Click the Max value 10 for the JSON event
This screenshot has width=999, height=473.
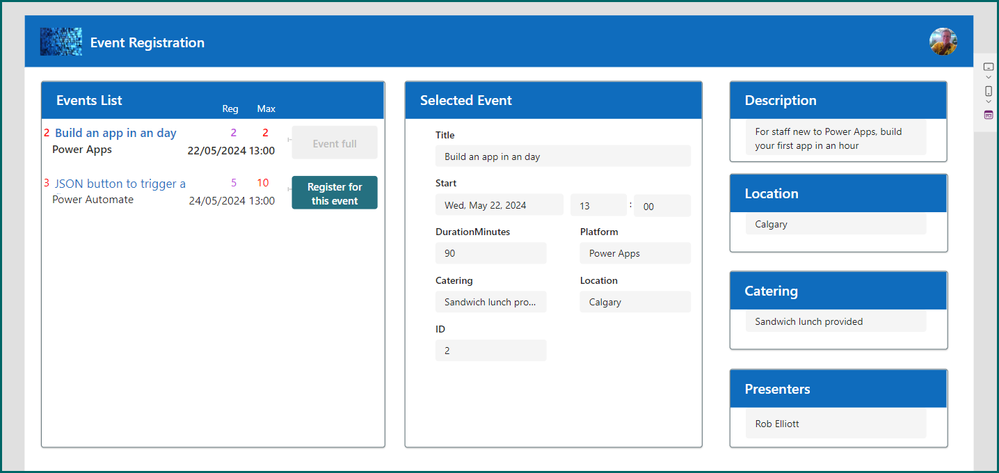(263, 183)
